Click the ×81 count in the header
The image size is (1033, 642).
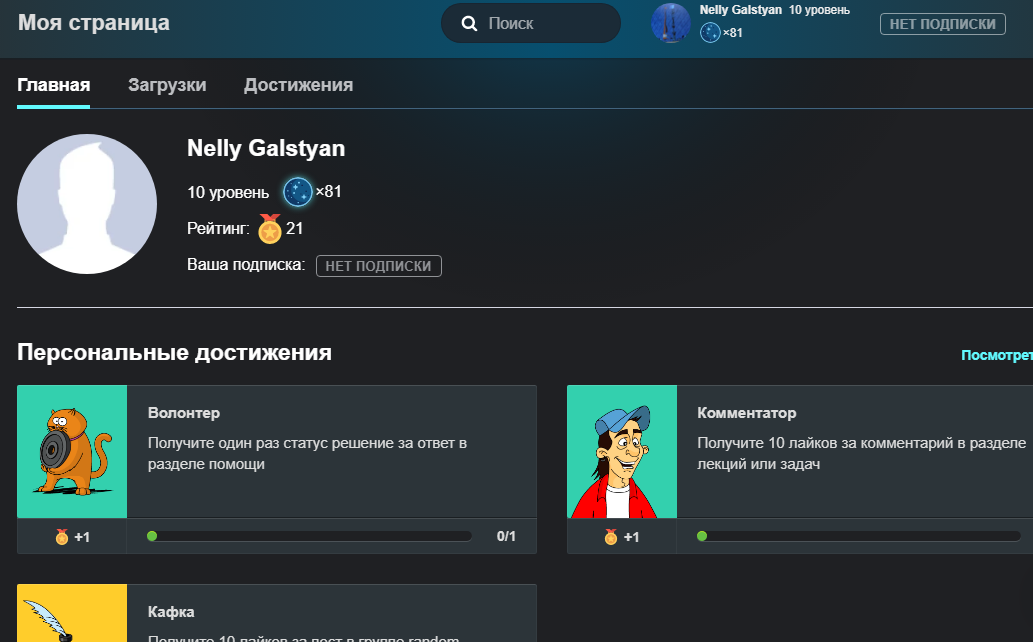coord(733,33)
